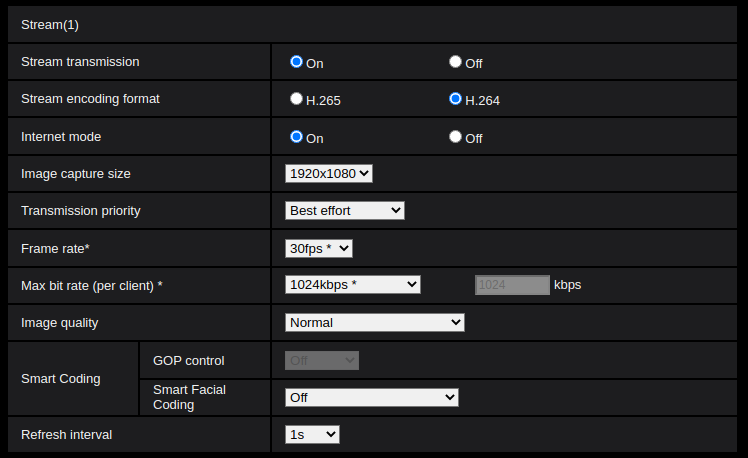Click the Transmission priority label text

[x=81, y=210]
